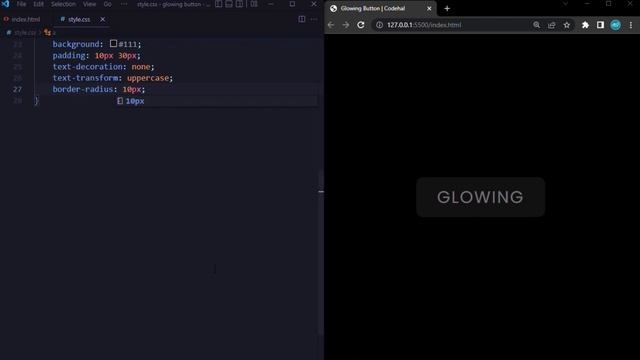Image resolution: width=640 pixels, height=360 pixels.
Task: Close the Glowing Button browser tab
Action: 429,8
